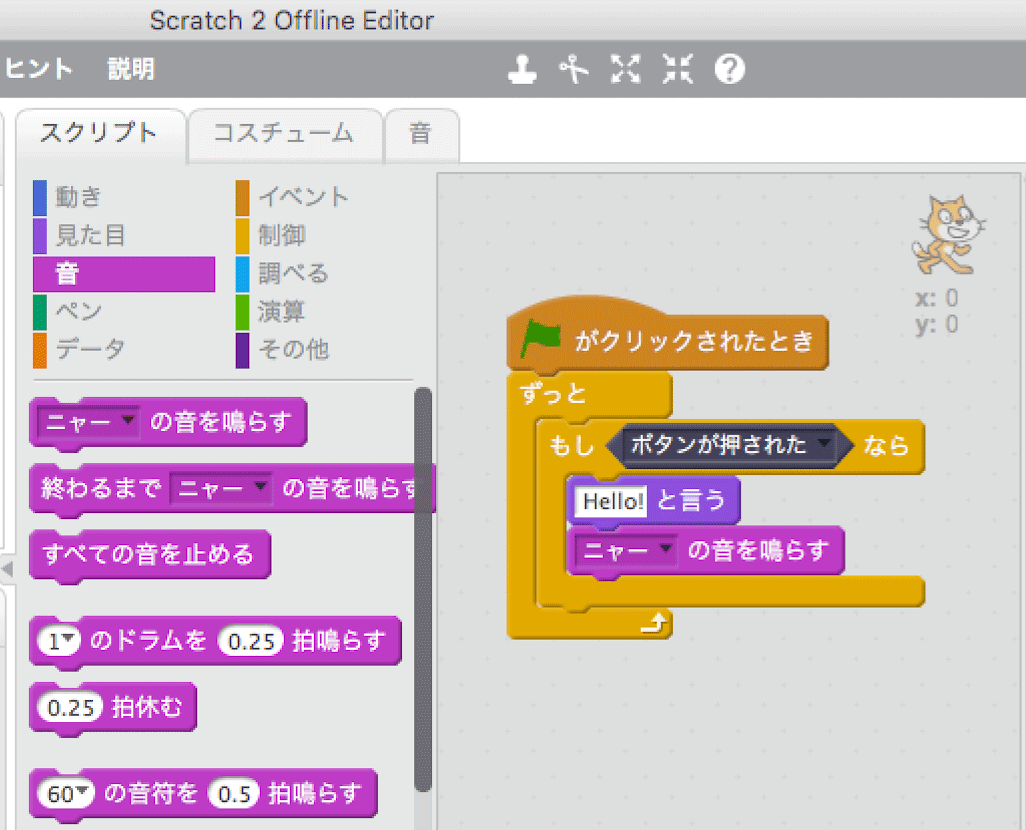Click the collapse arrow on left pane edge

(7, 568)
